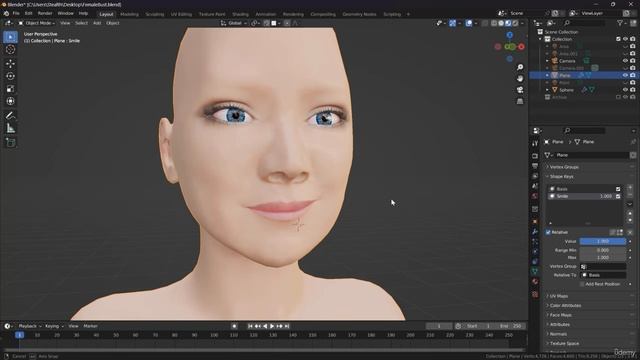Open the Add menu in viewport header

click(x=97, y=23)
